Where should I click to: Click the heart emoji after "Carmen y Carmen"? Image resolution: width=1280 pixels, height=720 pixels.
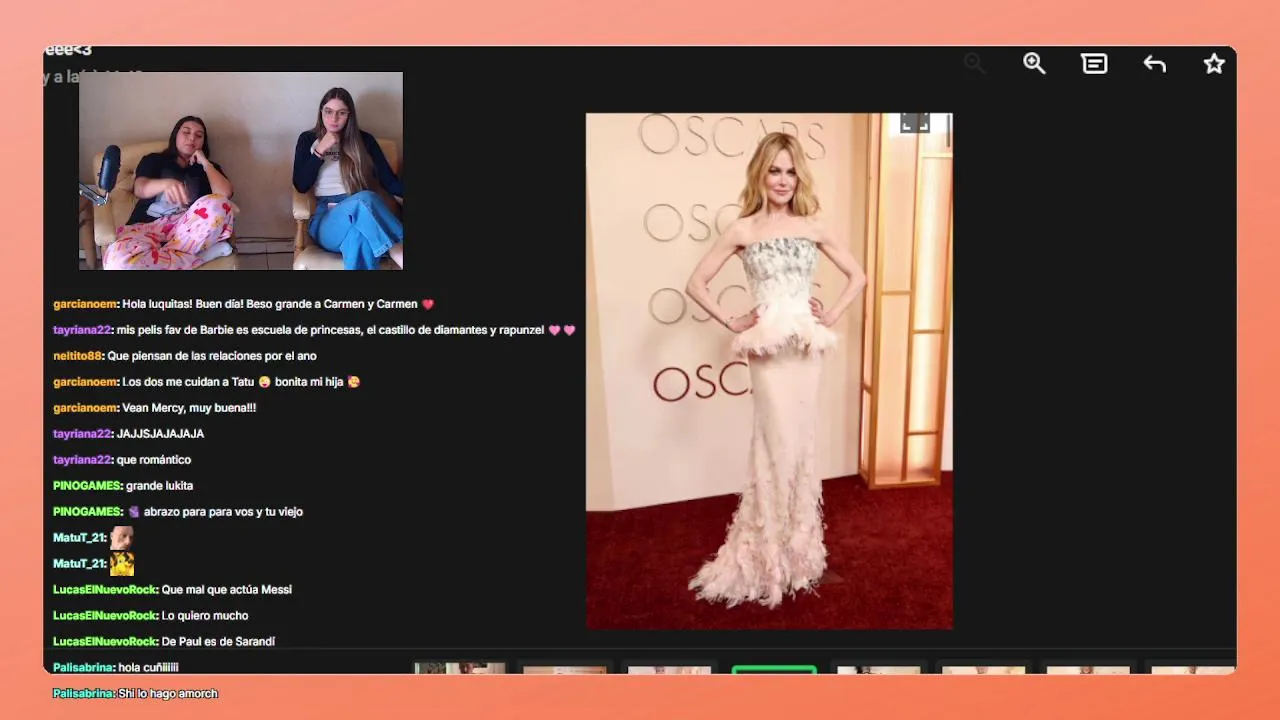428,304
